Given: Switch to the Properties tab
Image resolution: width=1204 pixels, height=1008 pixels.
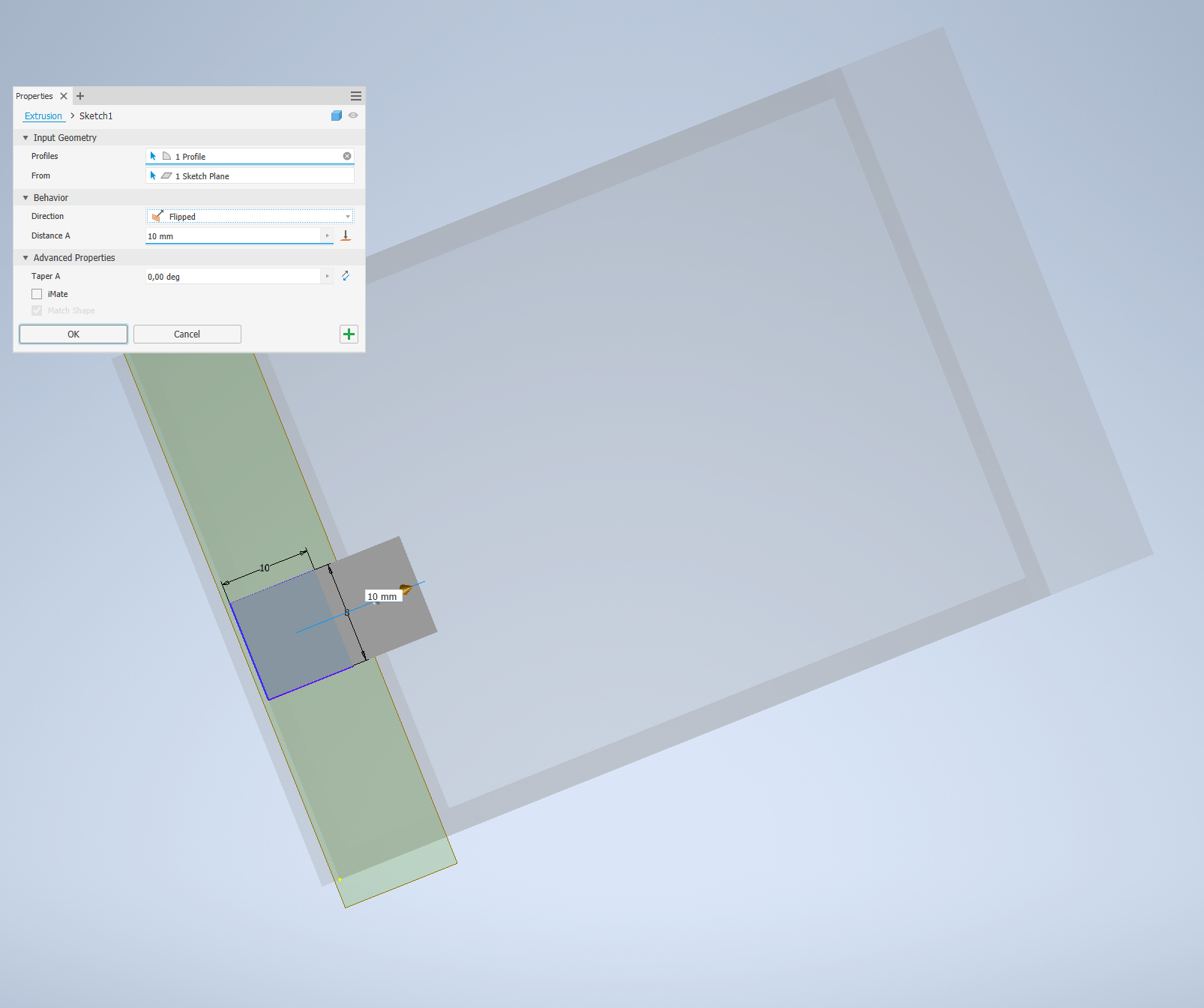Looking at the screenshot, I should coord(34,95).
